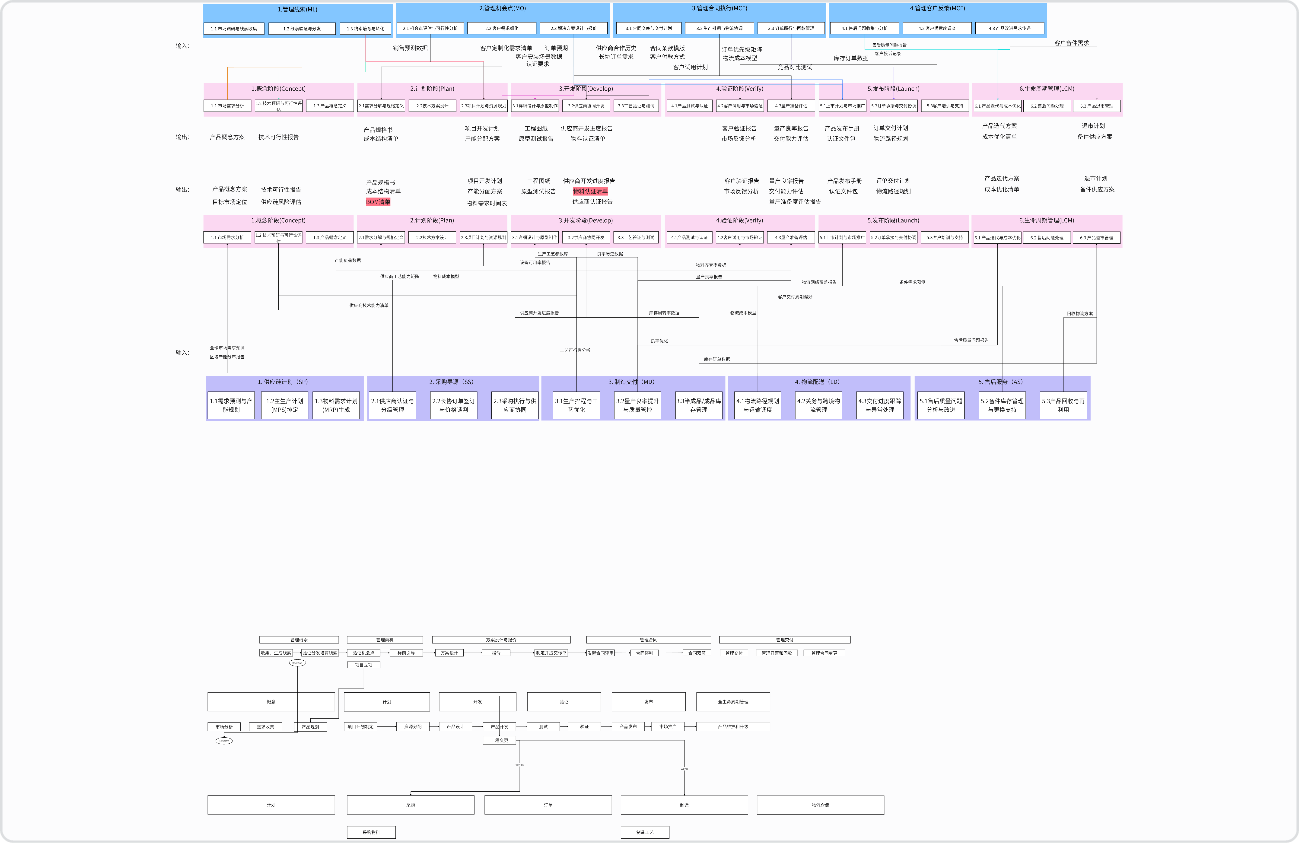Select box 2.2 in blue section 2
The height and width of the screenshot is (843, 1299).
coord(502,28)
